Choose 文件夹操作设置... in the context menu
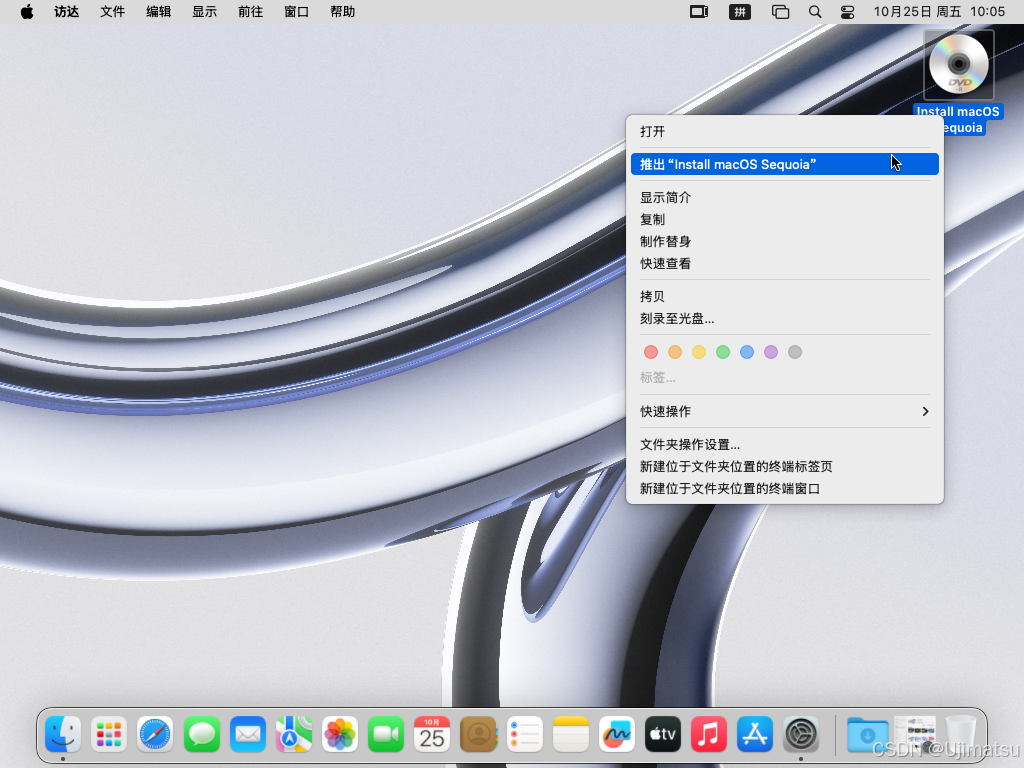The image size is (1024, 768). pyautogui.click(x=784, y=445)
